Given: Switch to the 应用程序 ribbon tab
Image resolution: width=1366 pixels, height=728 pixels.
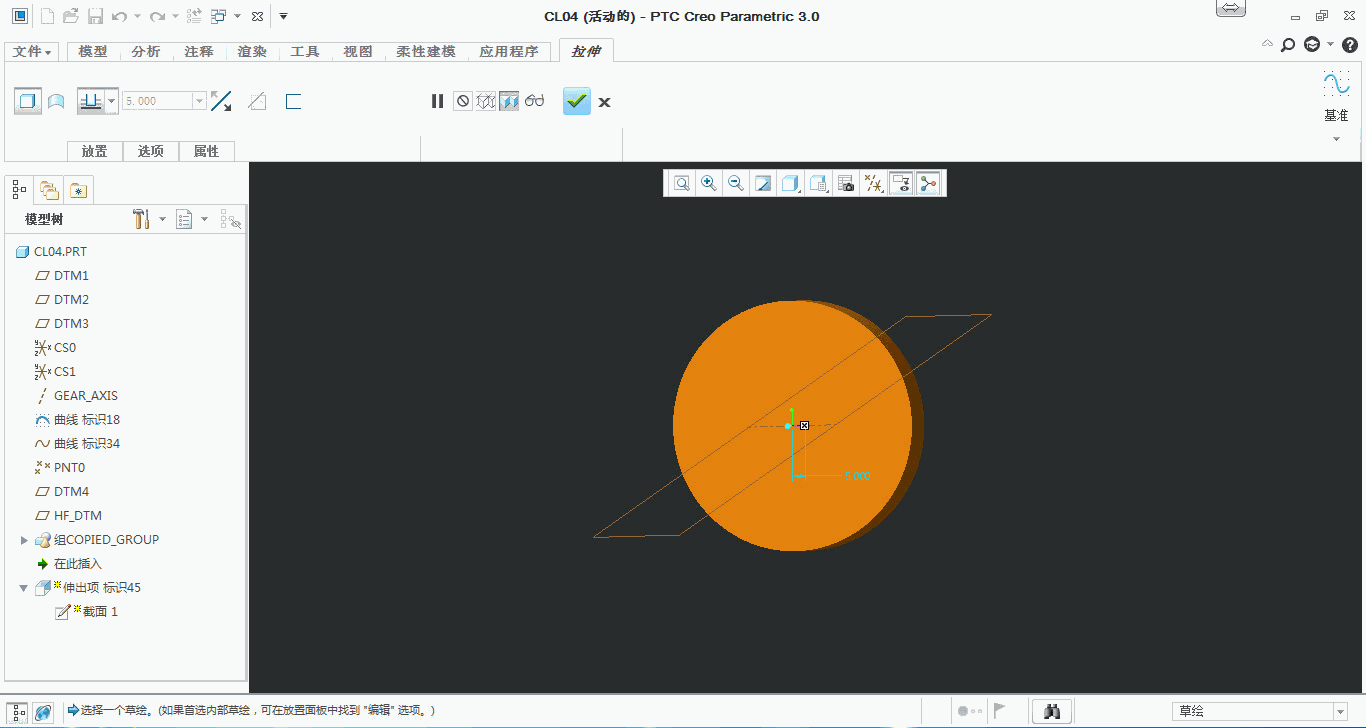Looking at the screenshot, I should point(509,52).
